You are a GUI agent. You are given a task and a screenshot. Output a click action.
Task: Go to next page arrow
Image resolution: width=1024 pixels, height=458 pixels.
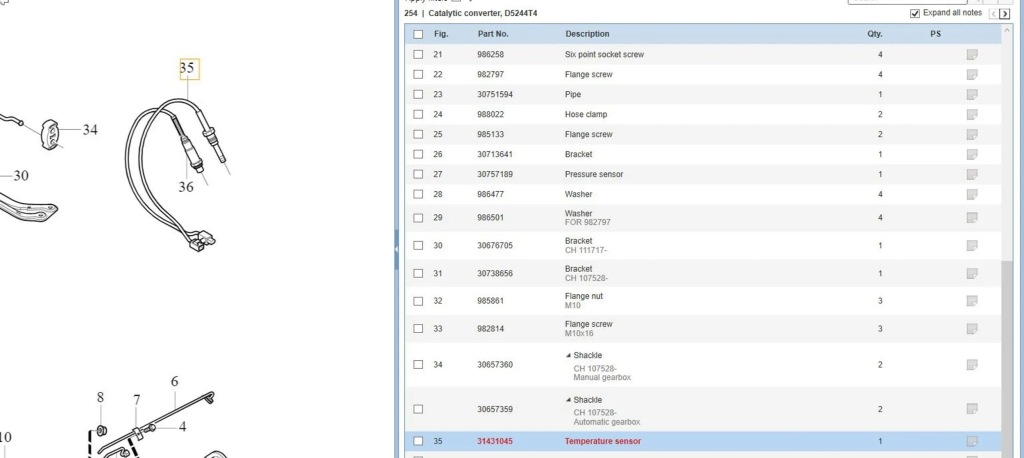pos(1004,14)
